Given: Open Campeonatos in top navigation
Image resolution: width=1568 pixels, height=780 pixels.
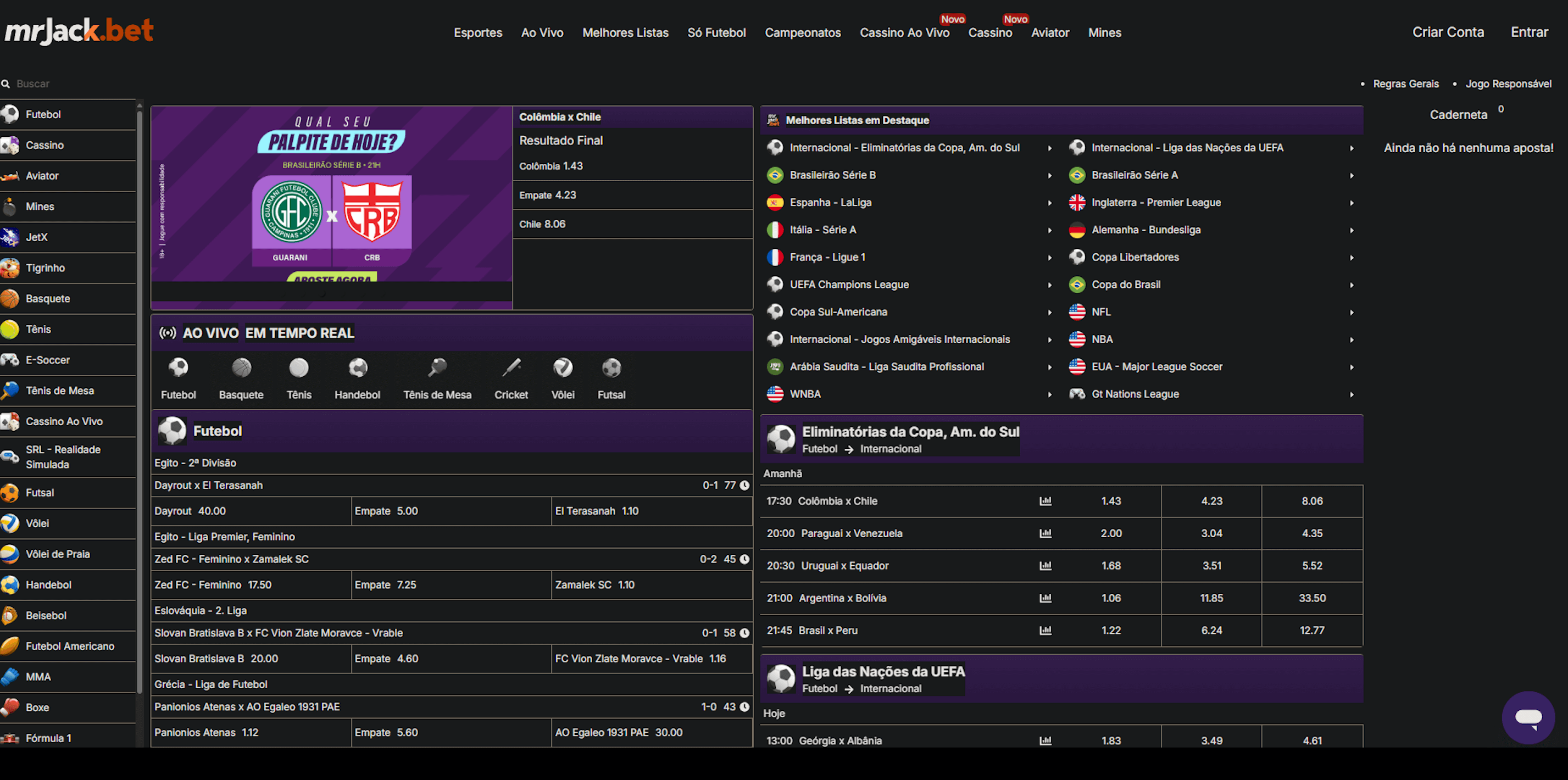Looking at the screenshot, I should coord(803,33).
